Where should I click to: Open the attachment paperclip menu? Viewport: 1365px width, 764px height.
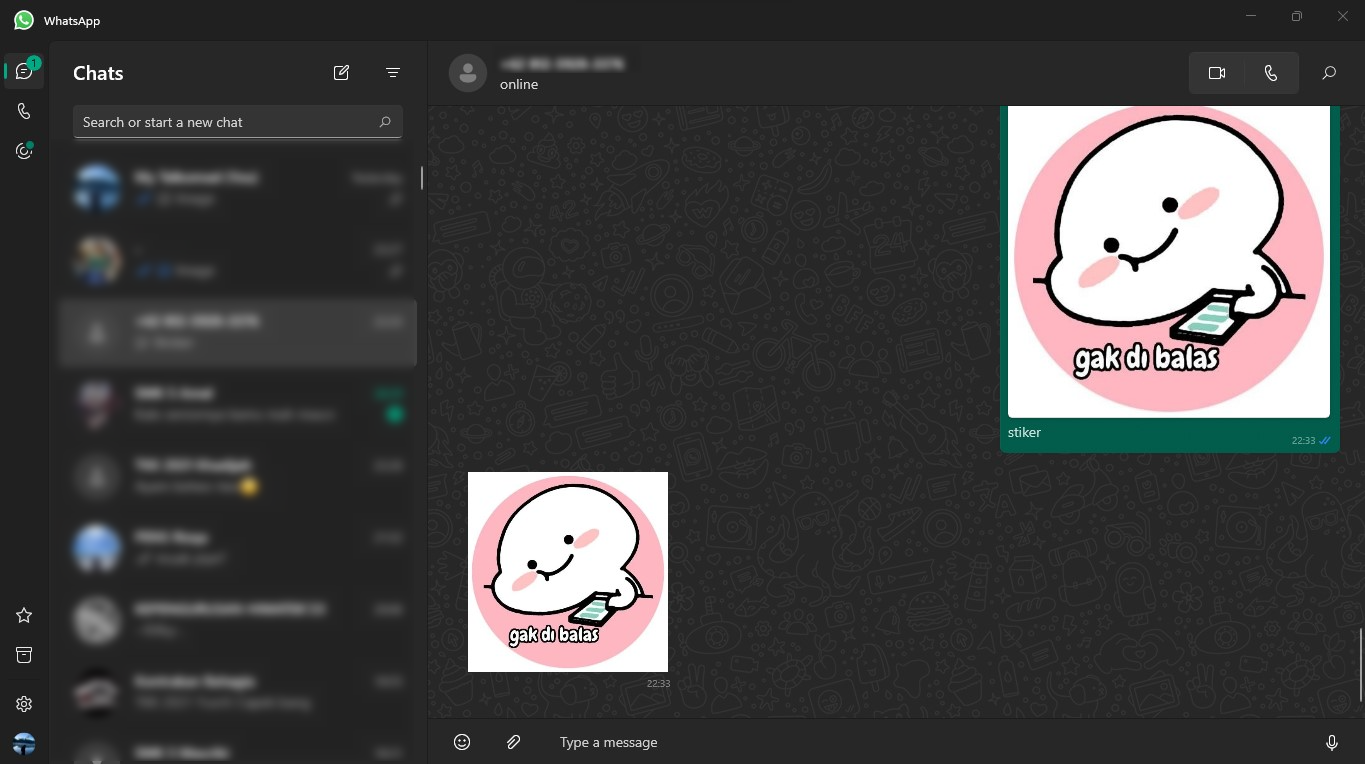(513, 742)
